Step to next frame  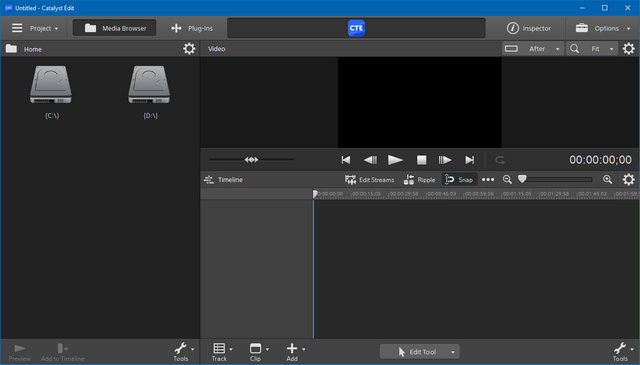[x=444, y=160]
